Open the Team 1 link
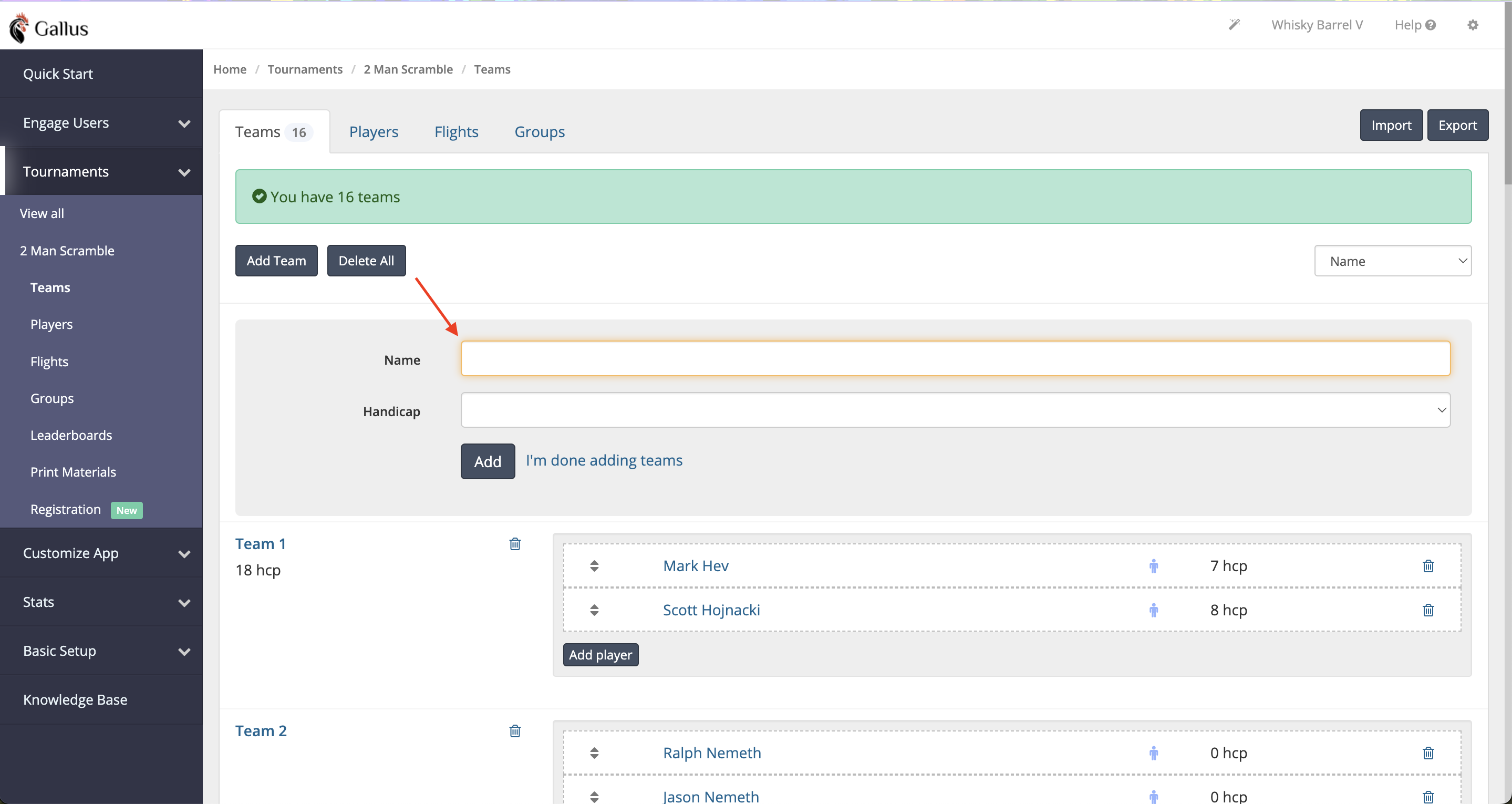Screen dimensions: 1512x804 point(261,544)
